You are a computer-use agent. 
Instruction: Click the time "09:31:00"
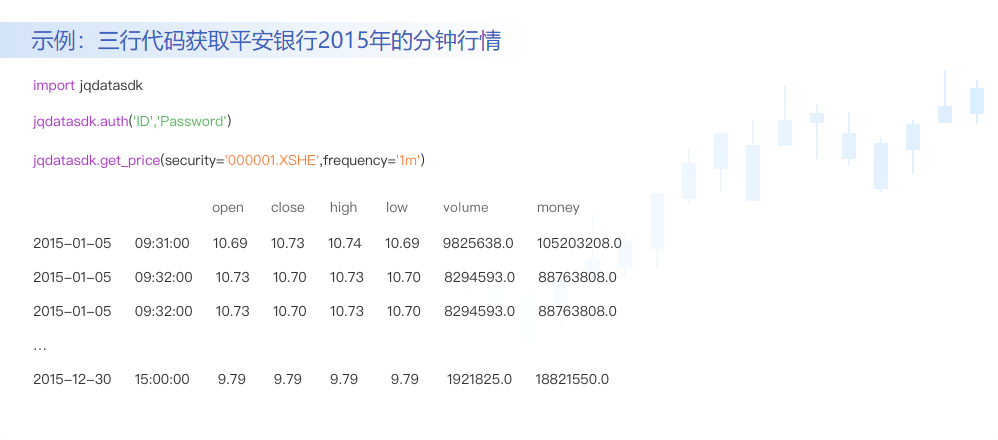tap(162, 243)
